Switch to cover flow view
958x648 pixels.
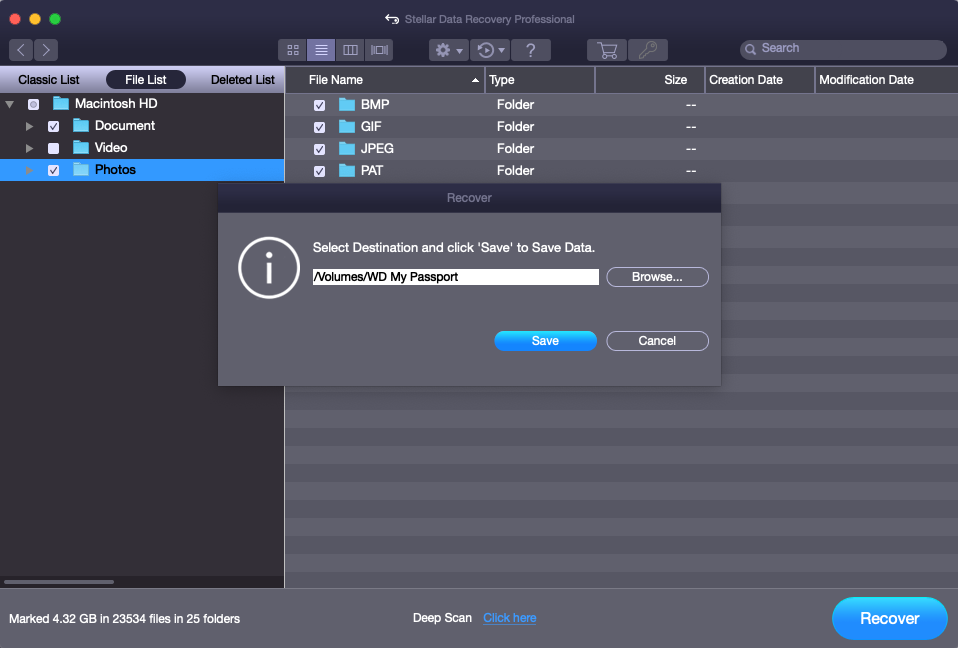coord(379,49)
